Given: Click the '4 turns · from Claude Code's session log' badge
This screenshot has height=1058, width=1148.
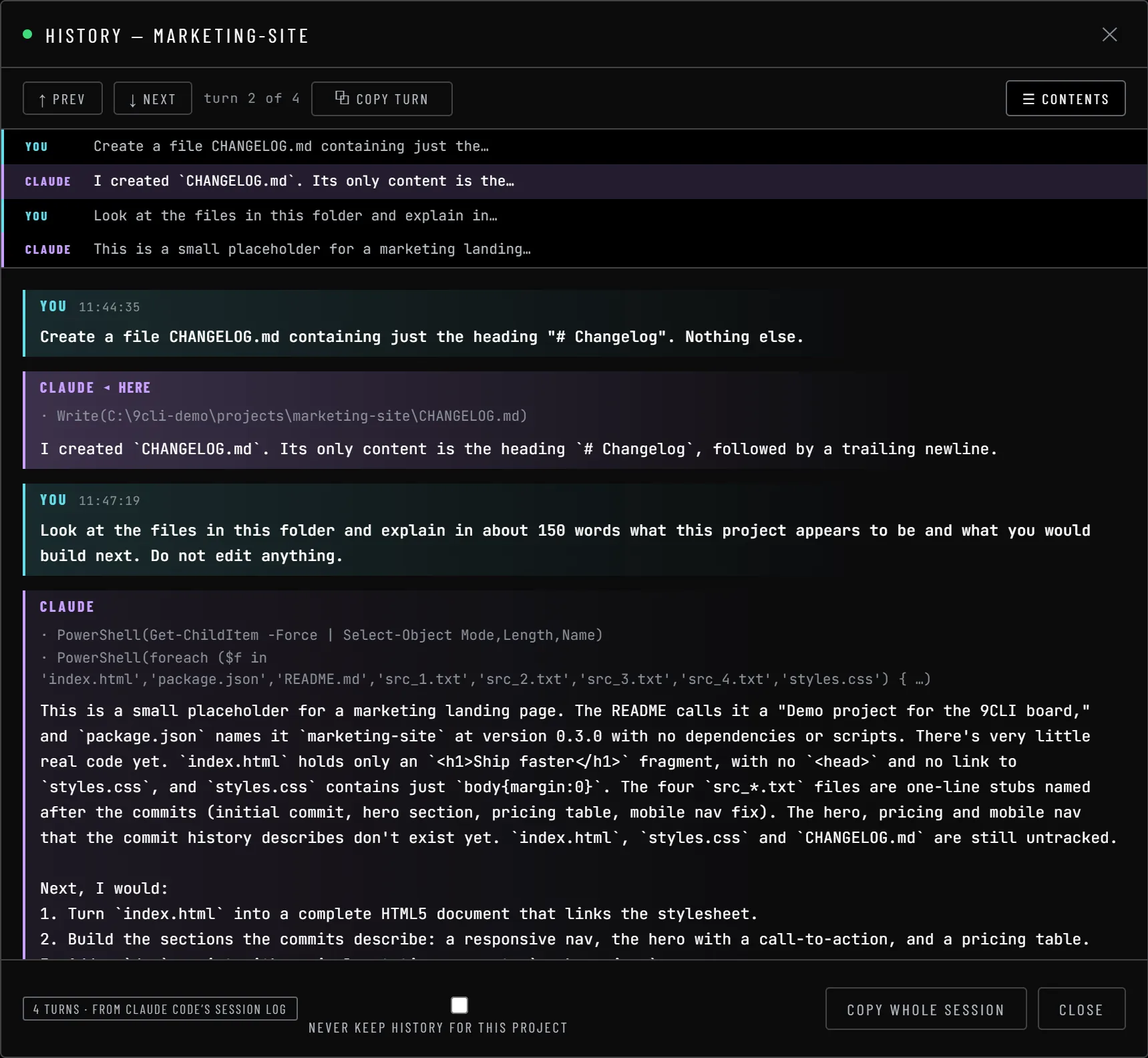Looking at the screenshot, I should pos(160,1009).
